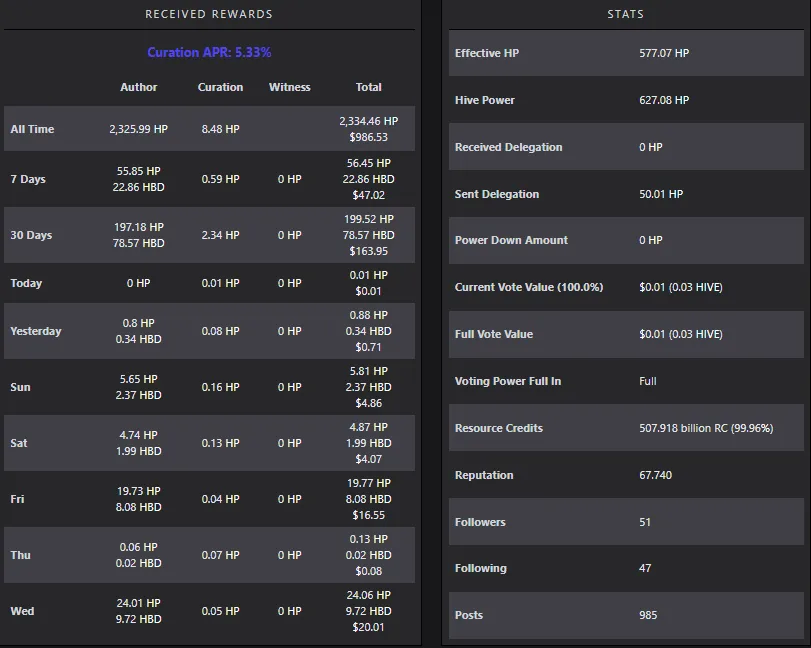
Task: Click the '$47.02' seven day total
Action: click(x=368, y=195)
